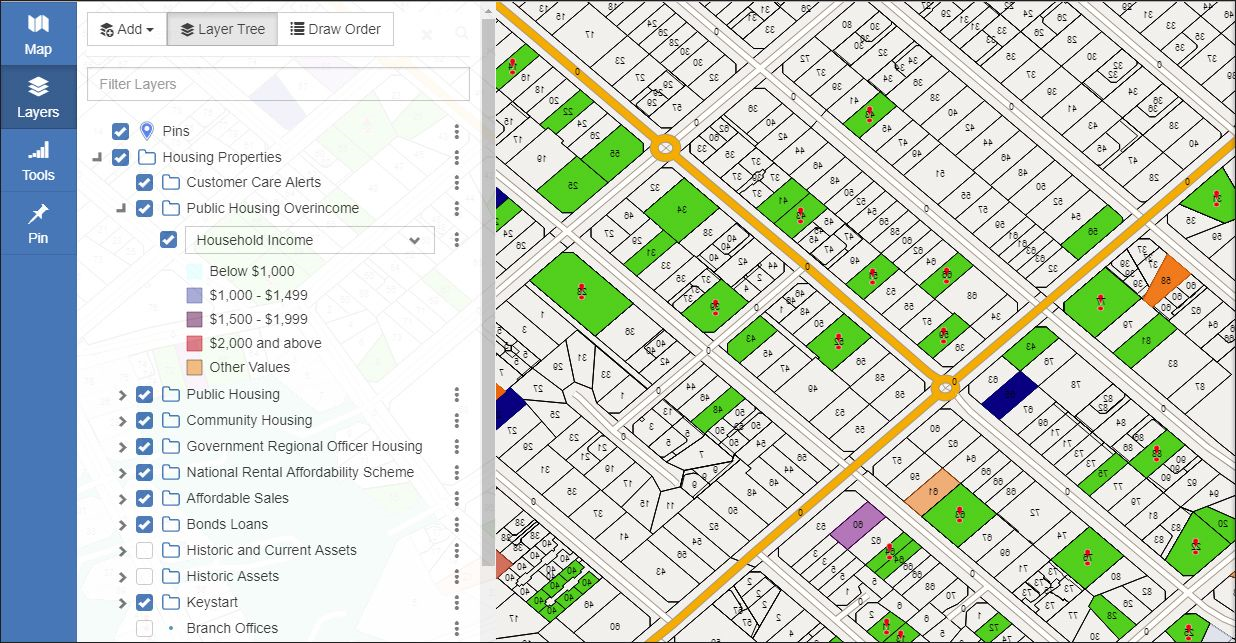Open Government Regional Officer Housing three-dot menu

(x=457, y=446)
